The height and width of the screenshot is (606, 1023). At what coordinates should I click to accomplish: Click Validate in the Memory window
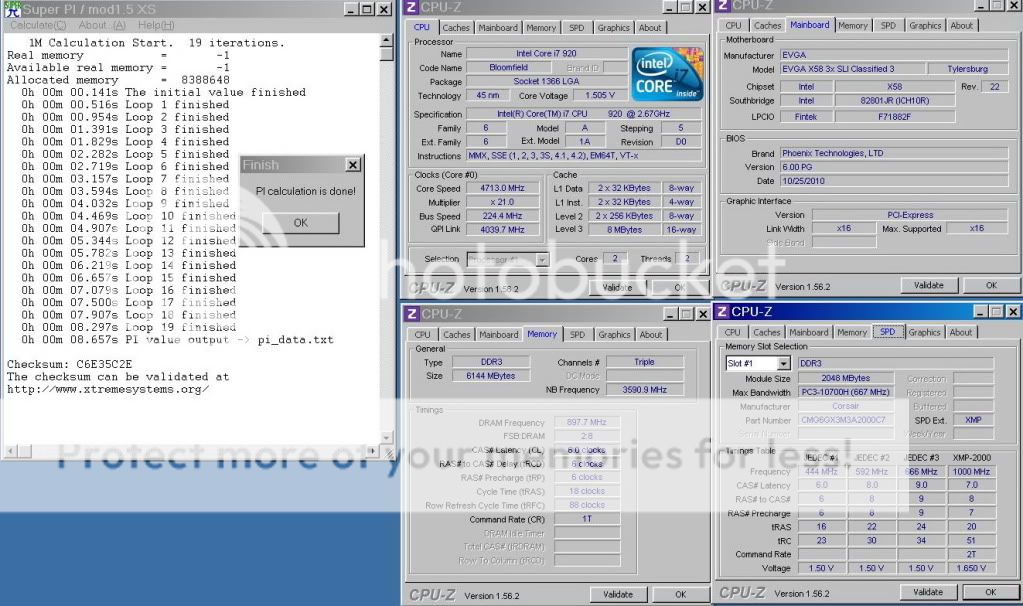coord(617,594)
